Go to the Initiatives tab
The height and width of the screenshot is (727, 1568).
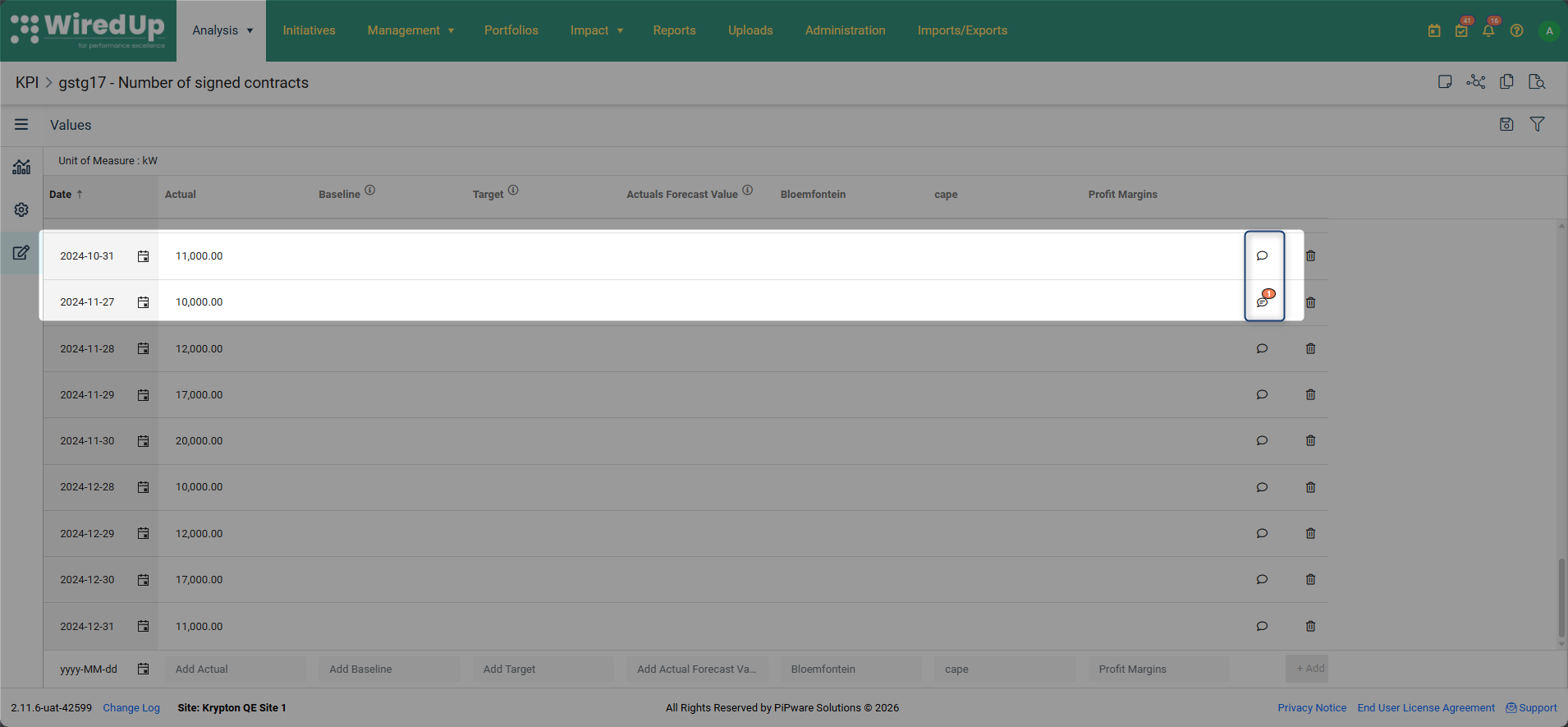[x=309, y=30]
